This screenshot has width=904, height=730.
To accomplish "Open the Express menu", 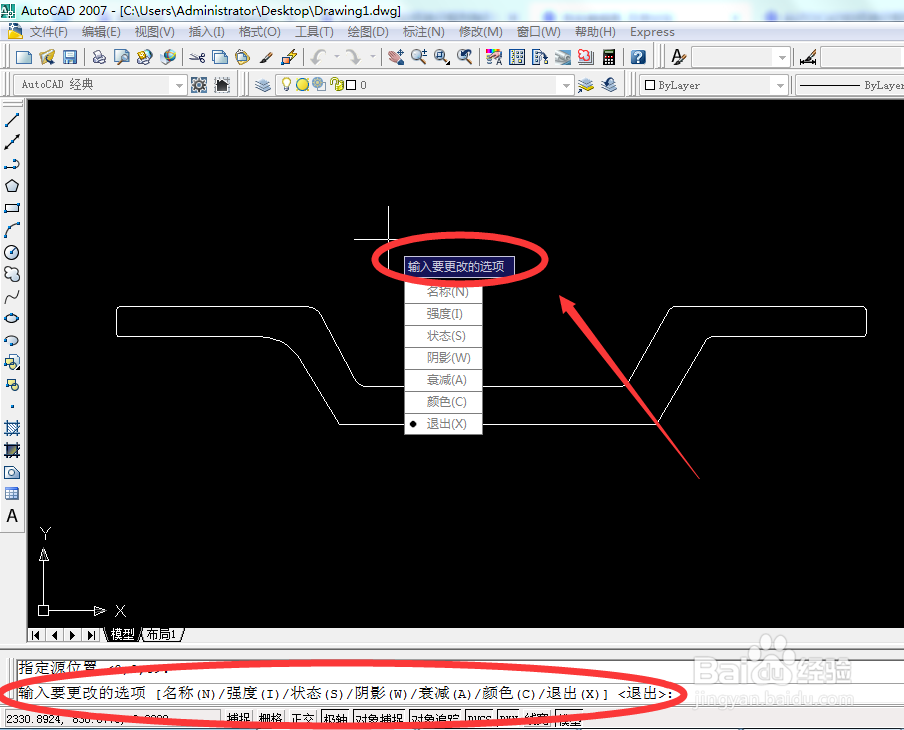I will tap(652, 32).
